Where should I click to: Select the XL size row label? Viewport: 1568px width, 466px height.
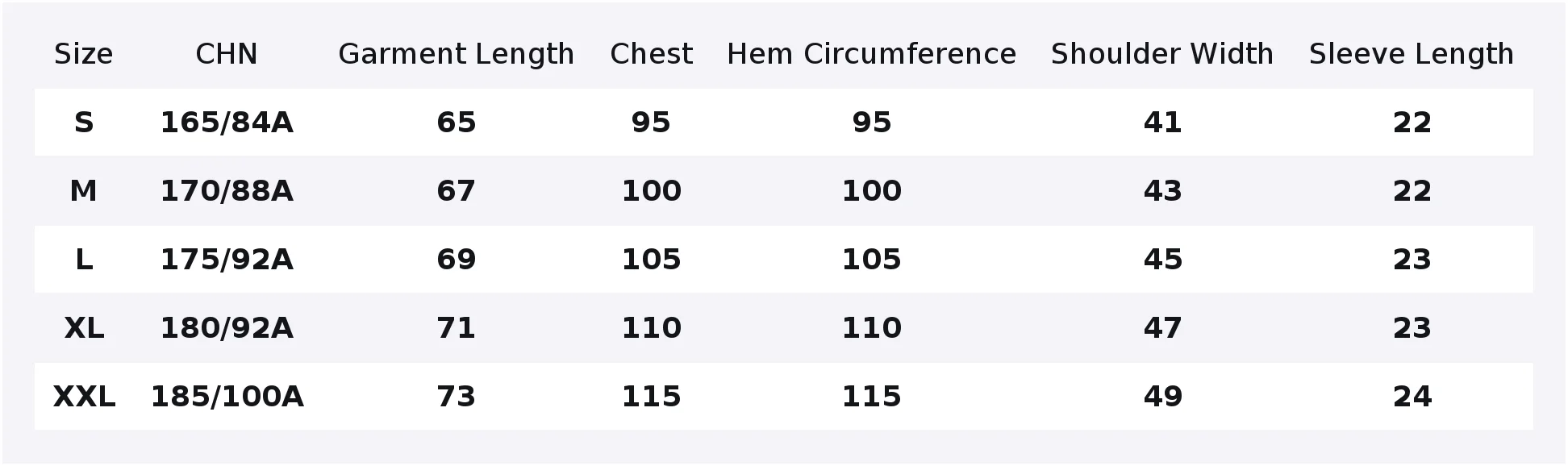coord(84,328)
